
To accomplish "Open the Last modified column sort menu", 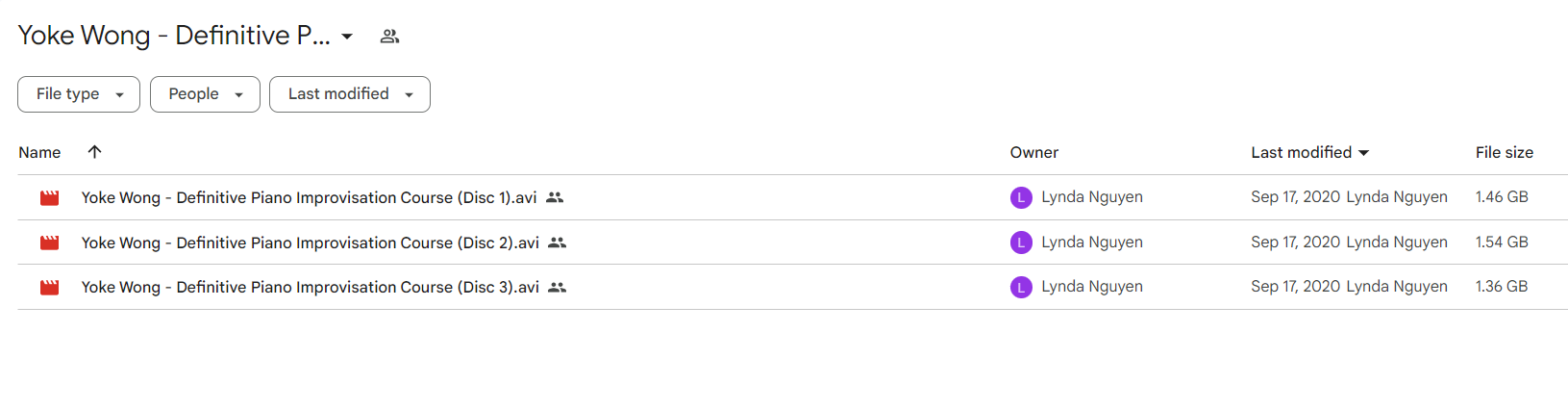I will pyautogui.click(x=1309, y=152).
